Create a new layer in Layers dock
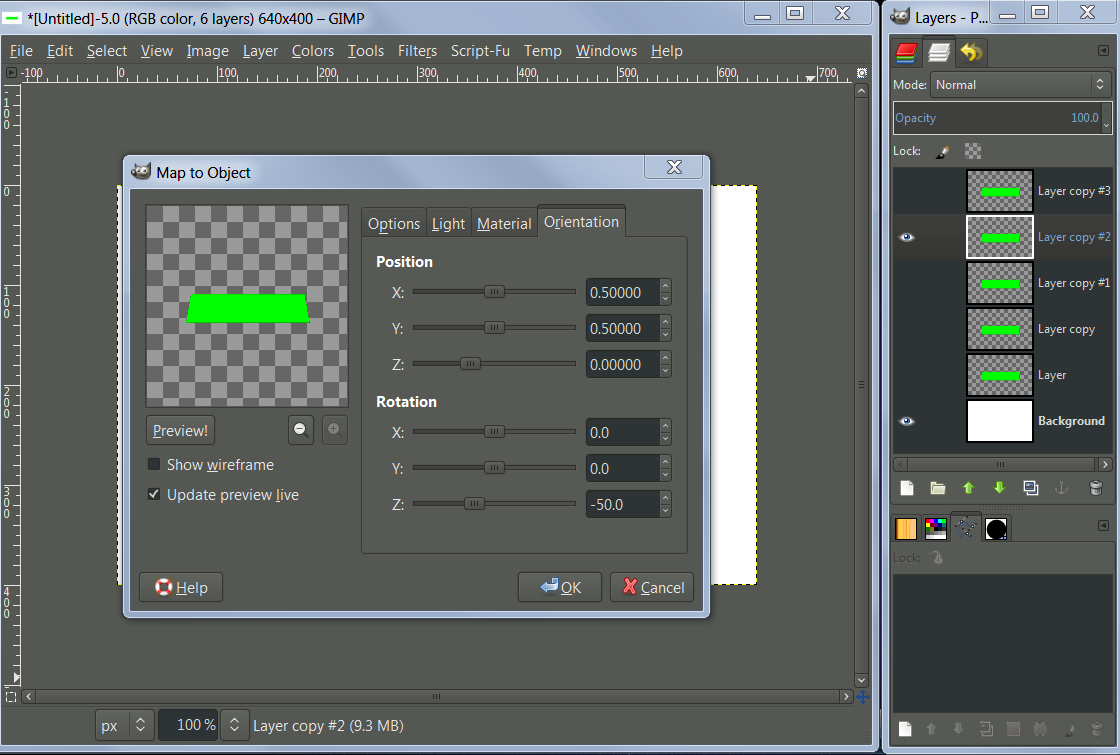Viewport: 1120px width, 755px height. 906,488
